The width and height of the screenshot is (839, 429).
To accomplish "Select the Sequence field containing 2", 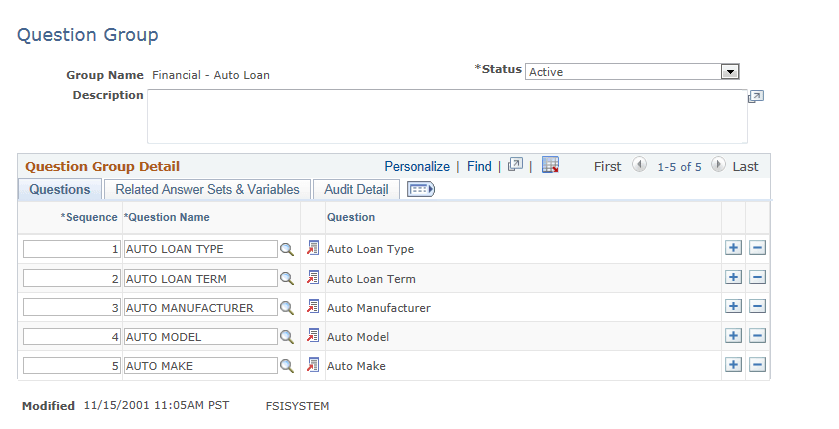I will coord(72,278).
